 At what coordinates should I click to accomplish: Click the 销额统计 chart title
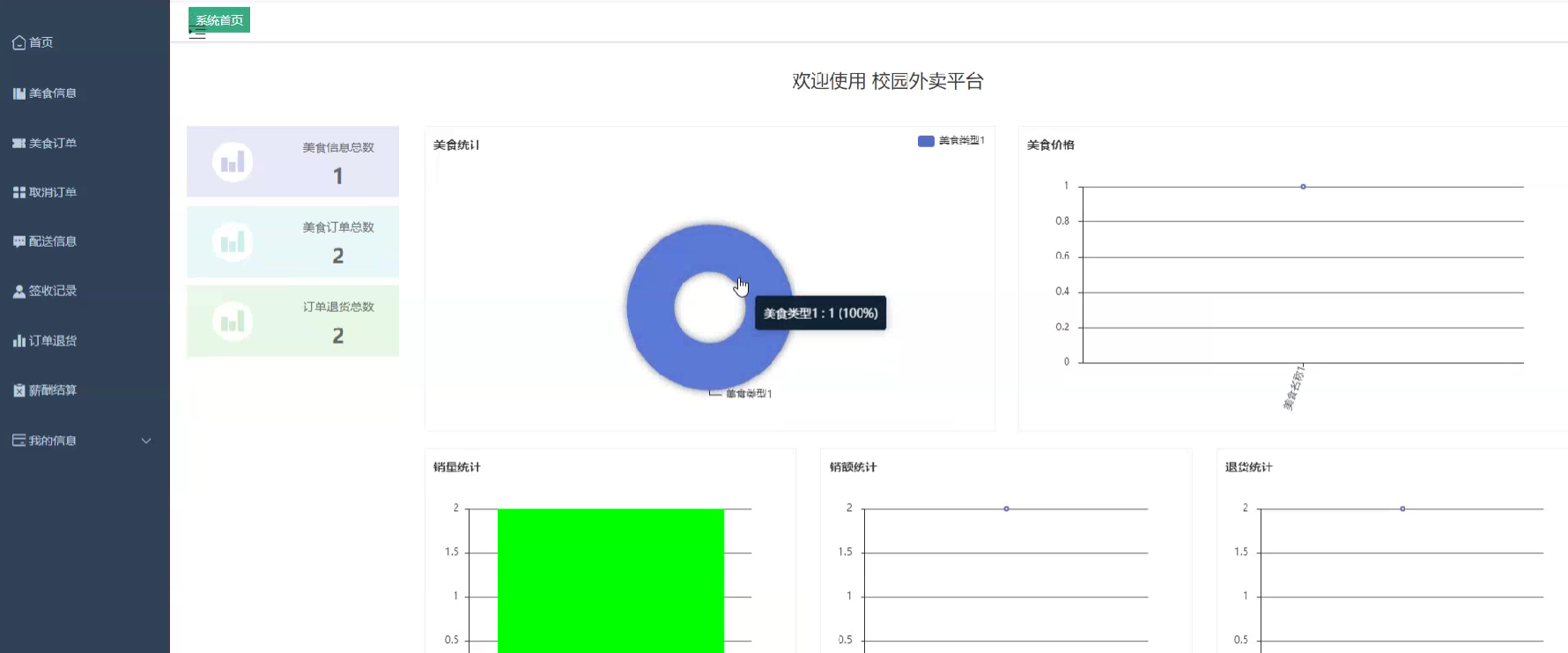pyautogui.click(x=854, y=467)
